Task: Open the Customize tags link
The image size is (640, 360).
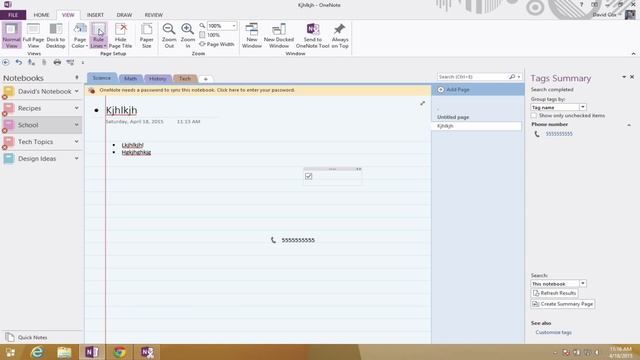Action: tap(553, 332)
